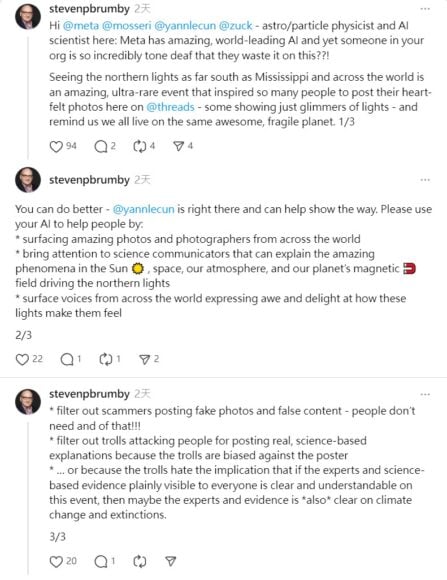View stevenpbrumby's avatar on first post
The height and width of the screenshot is (580, 447).
coord(28,17)
